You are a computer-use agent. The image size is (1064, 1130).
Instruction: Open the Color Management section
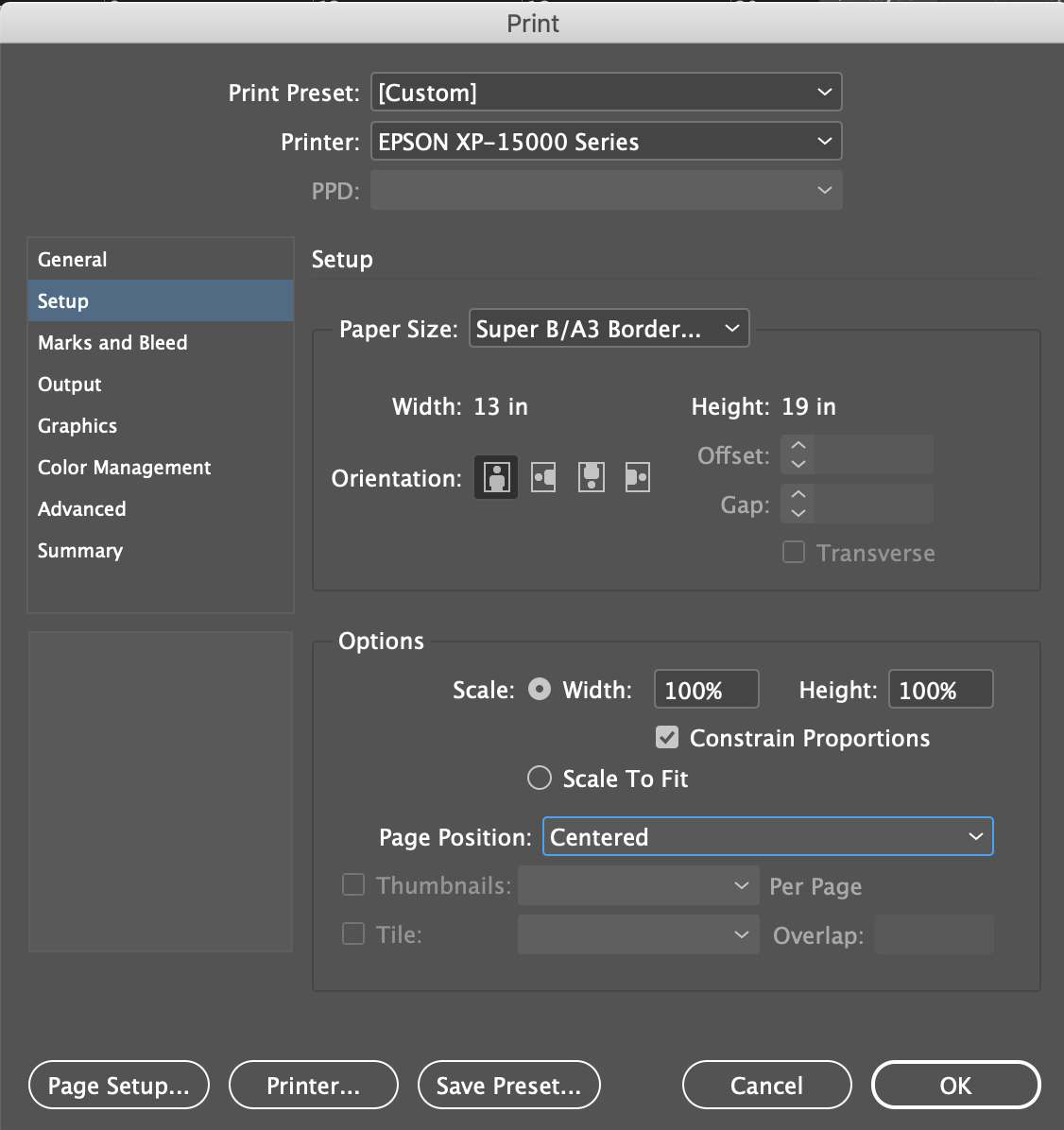click(x=124, y=467)
